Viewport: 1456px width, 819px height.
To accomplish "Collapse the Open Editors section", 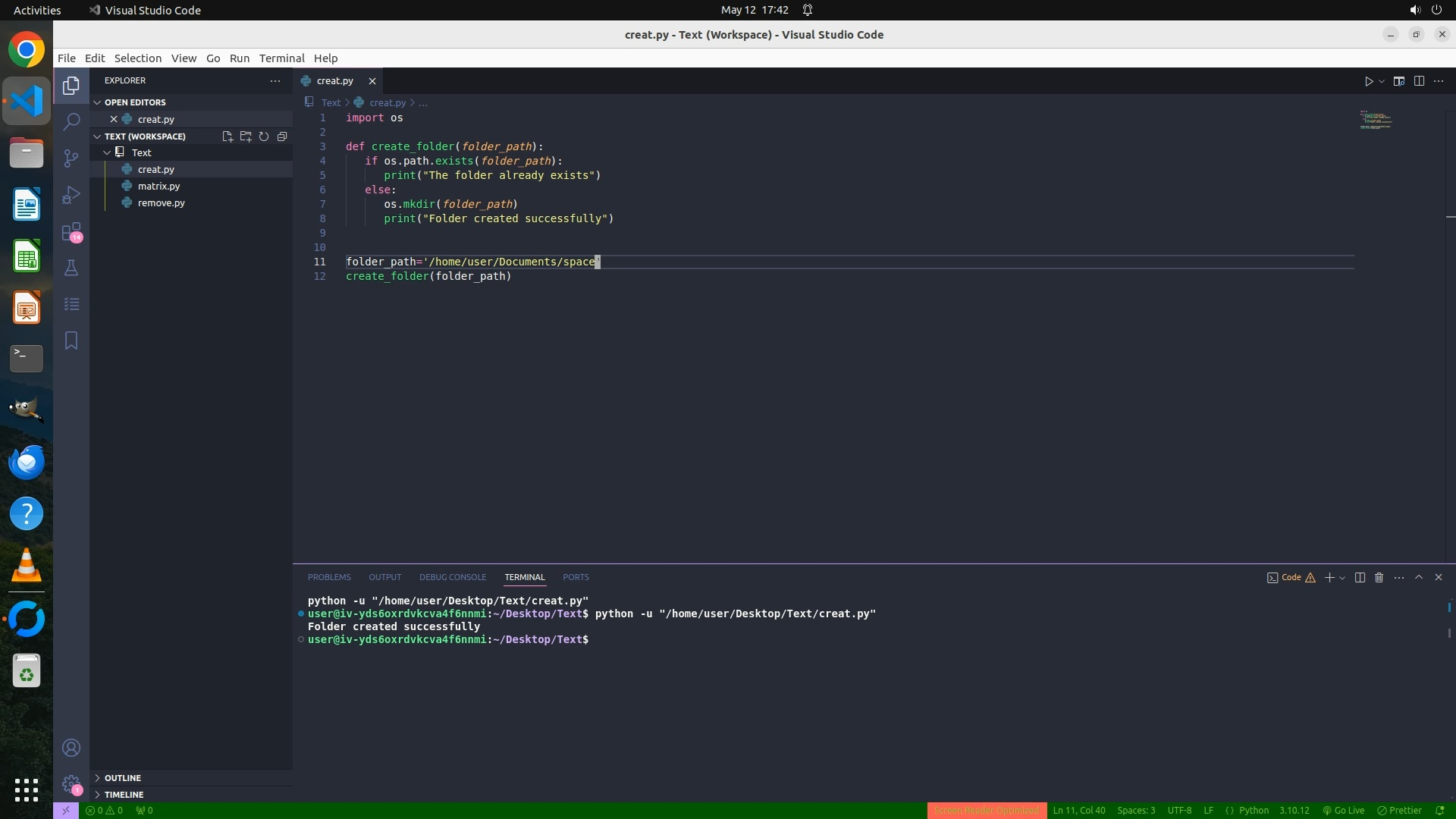I will tap(134, 102).
